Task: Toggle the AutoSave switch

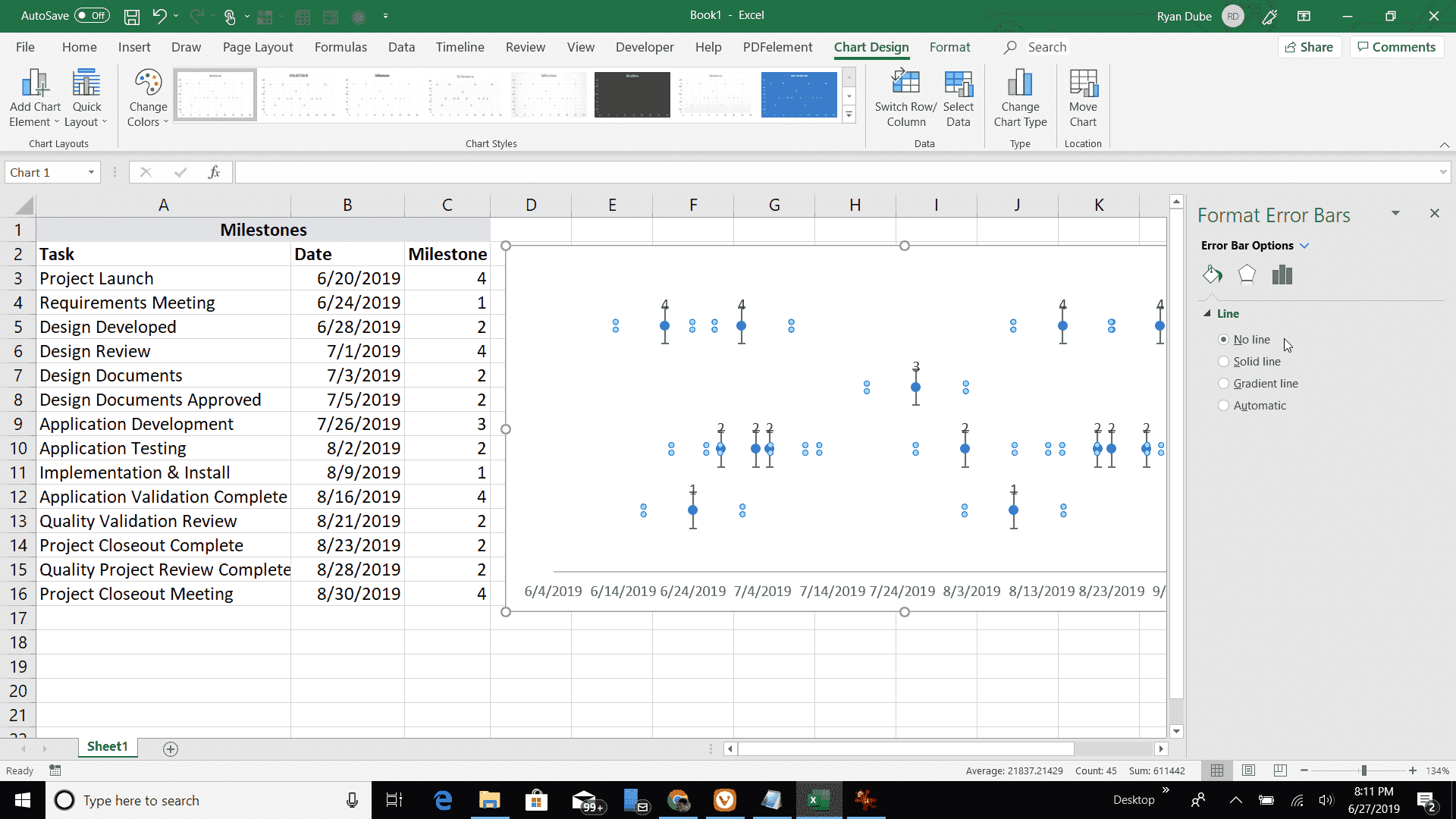Action: [92, 15]
